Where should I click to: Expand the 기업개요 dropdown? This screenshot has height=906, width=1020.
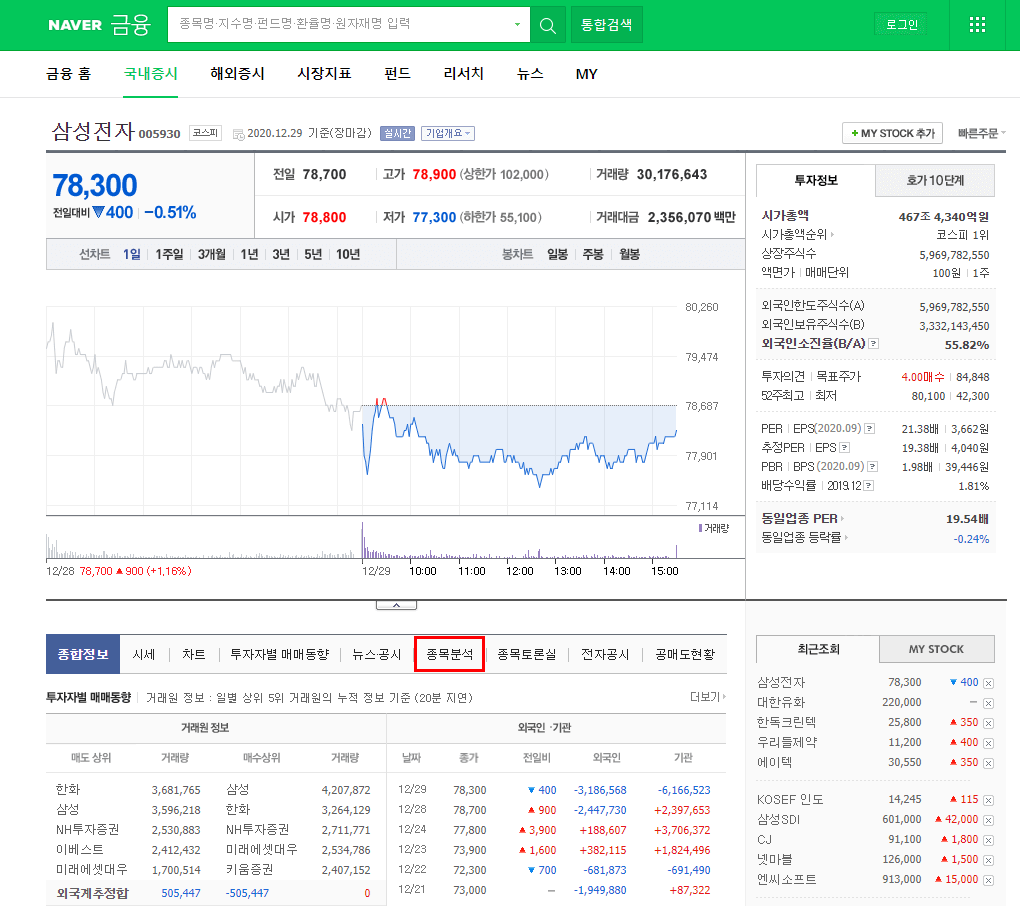click(448, 133)
